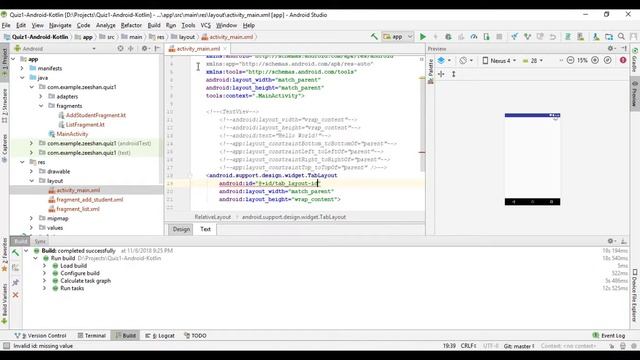Open the Version Control tool window
The width and height of the screenshot is (640, 360).
[40, 336]
